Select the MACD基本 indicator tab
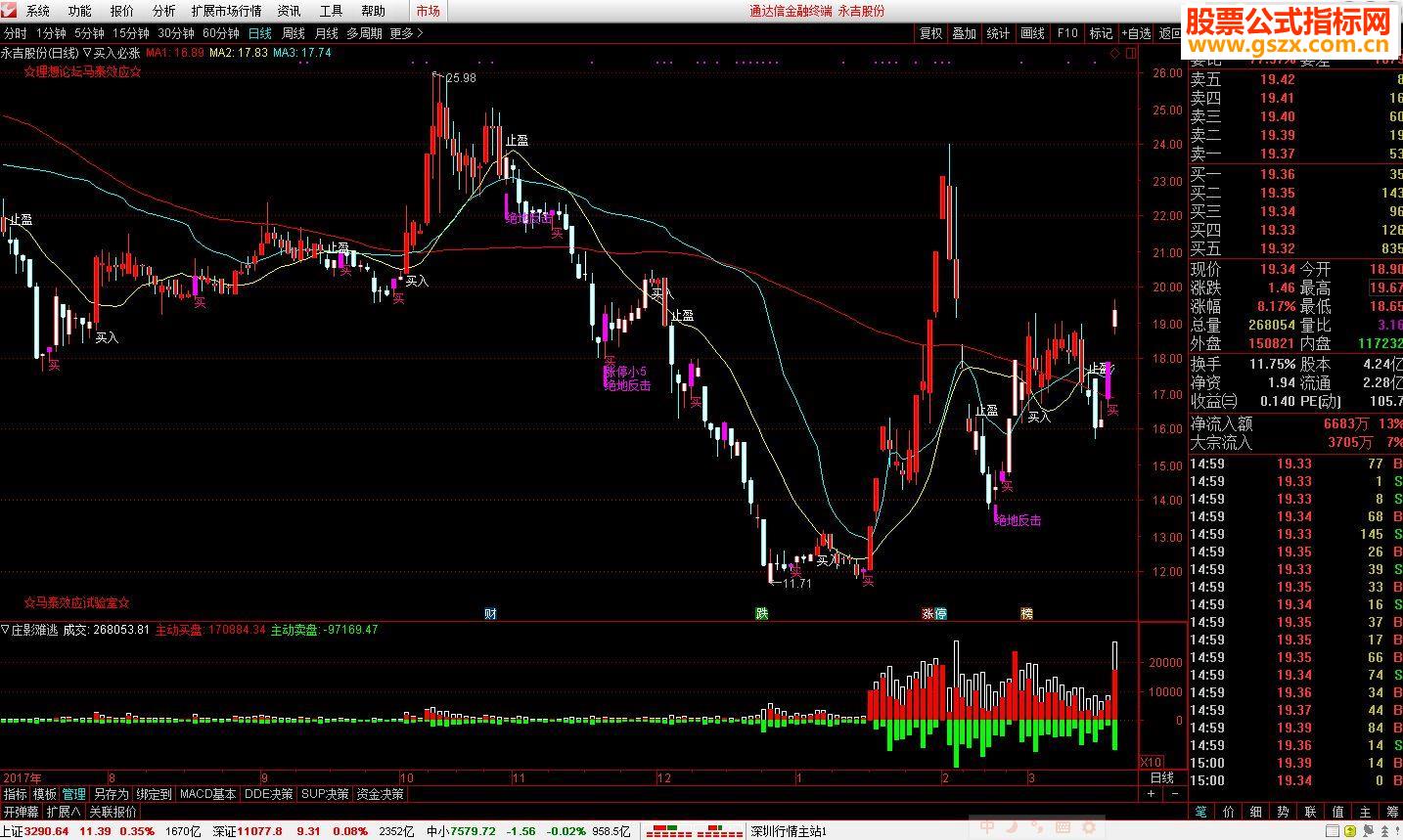The image size is (1403, 840). pyautogui.click(x=208, y=794)
